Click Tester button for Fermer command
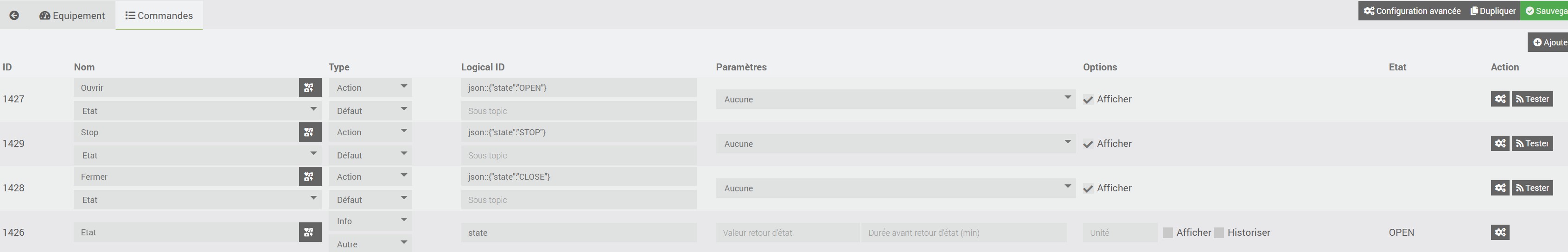Image resolution: width=1568 pixels, height=252 pixels. (1532, 188)
